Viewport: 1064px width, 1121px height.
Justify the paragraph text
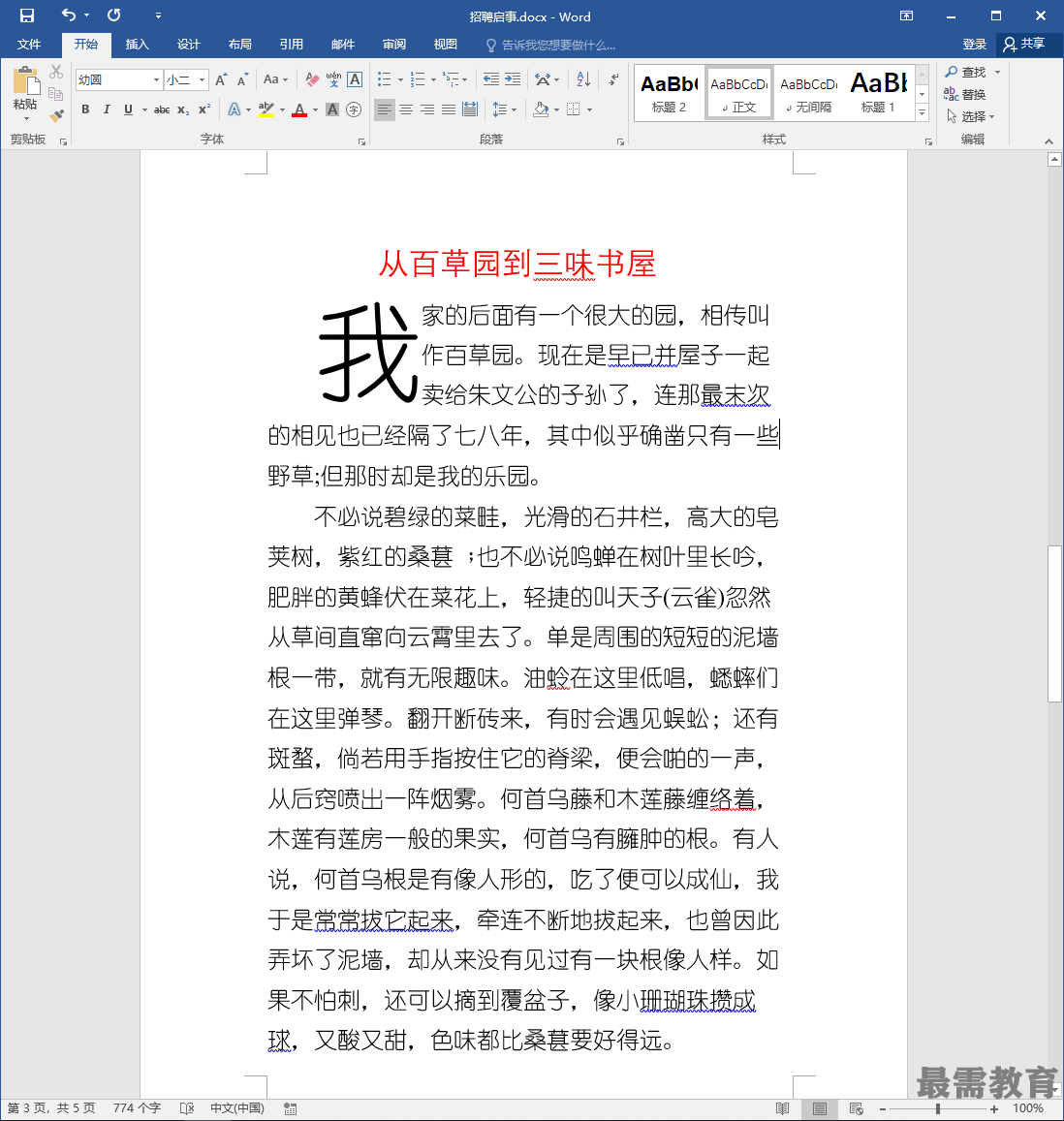[x=449, y=110]
